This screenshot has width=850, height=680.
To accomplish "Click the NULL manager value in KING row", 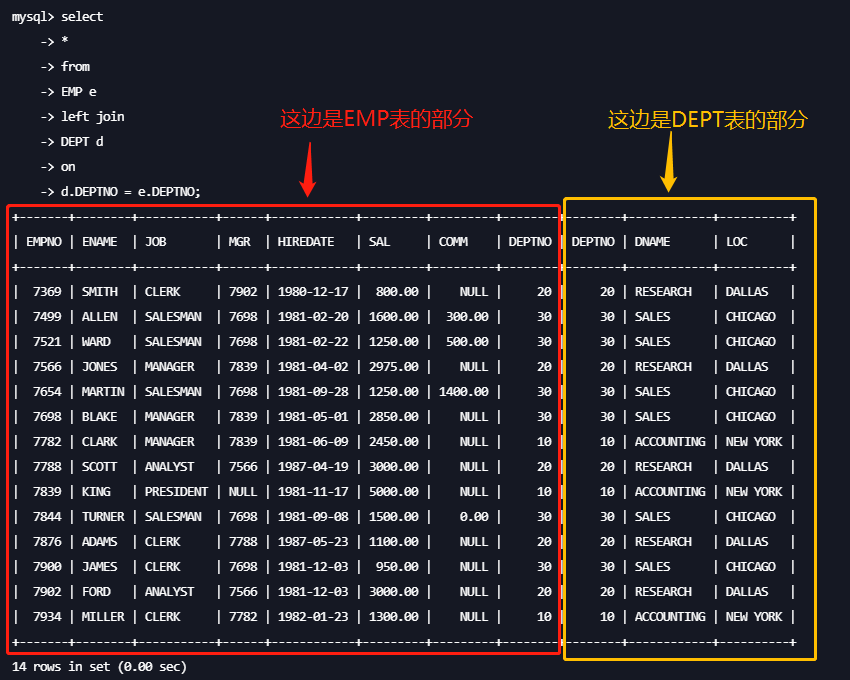I will [242, 492].
